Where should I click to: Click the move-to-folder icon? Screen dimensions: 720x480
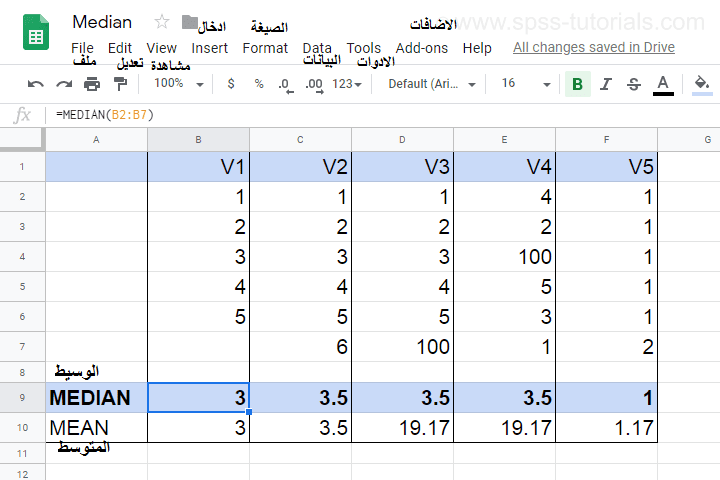190,22
